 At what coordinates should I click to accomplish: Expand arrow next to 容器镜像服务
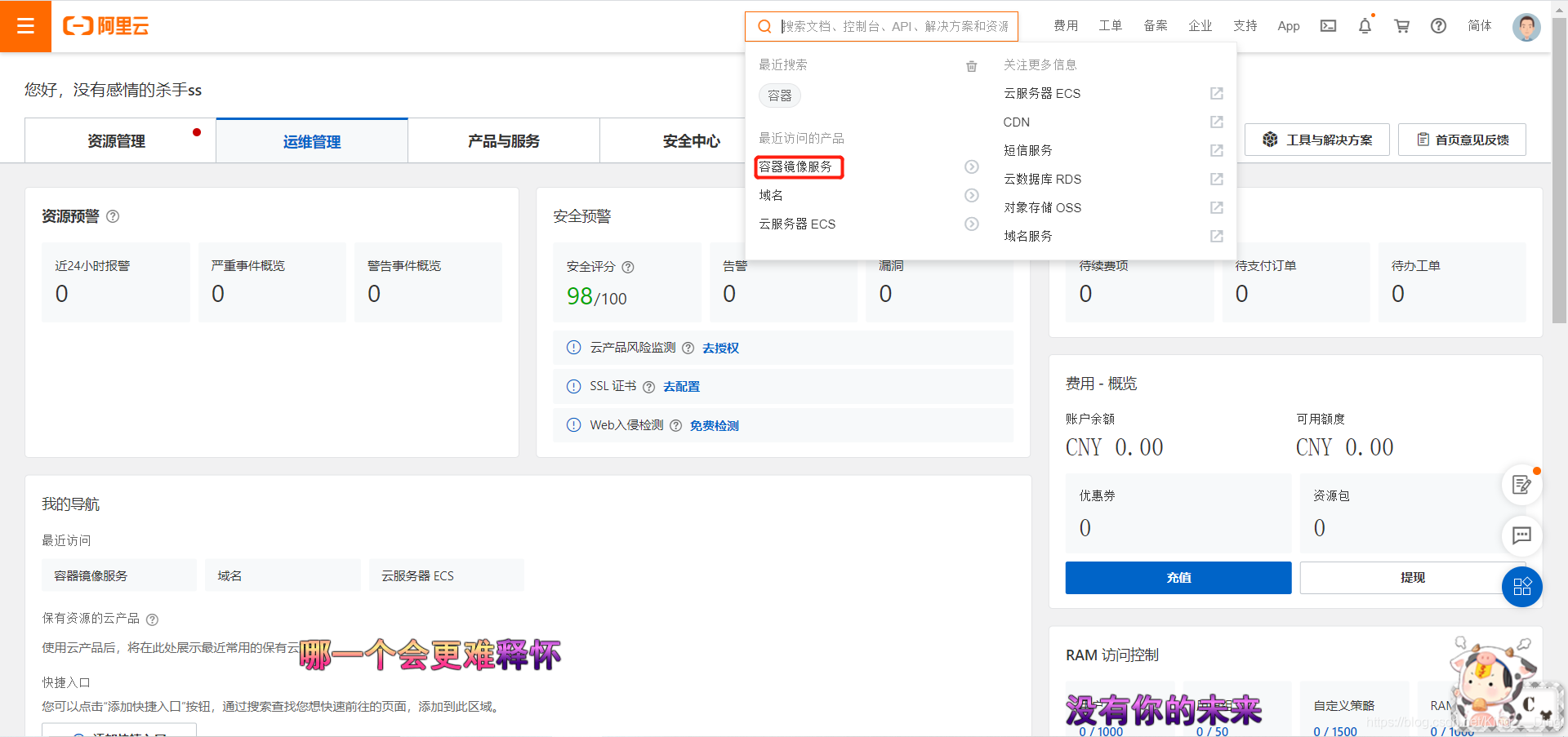pyautogui.click(x=972, y=166)
